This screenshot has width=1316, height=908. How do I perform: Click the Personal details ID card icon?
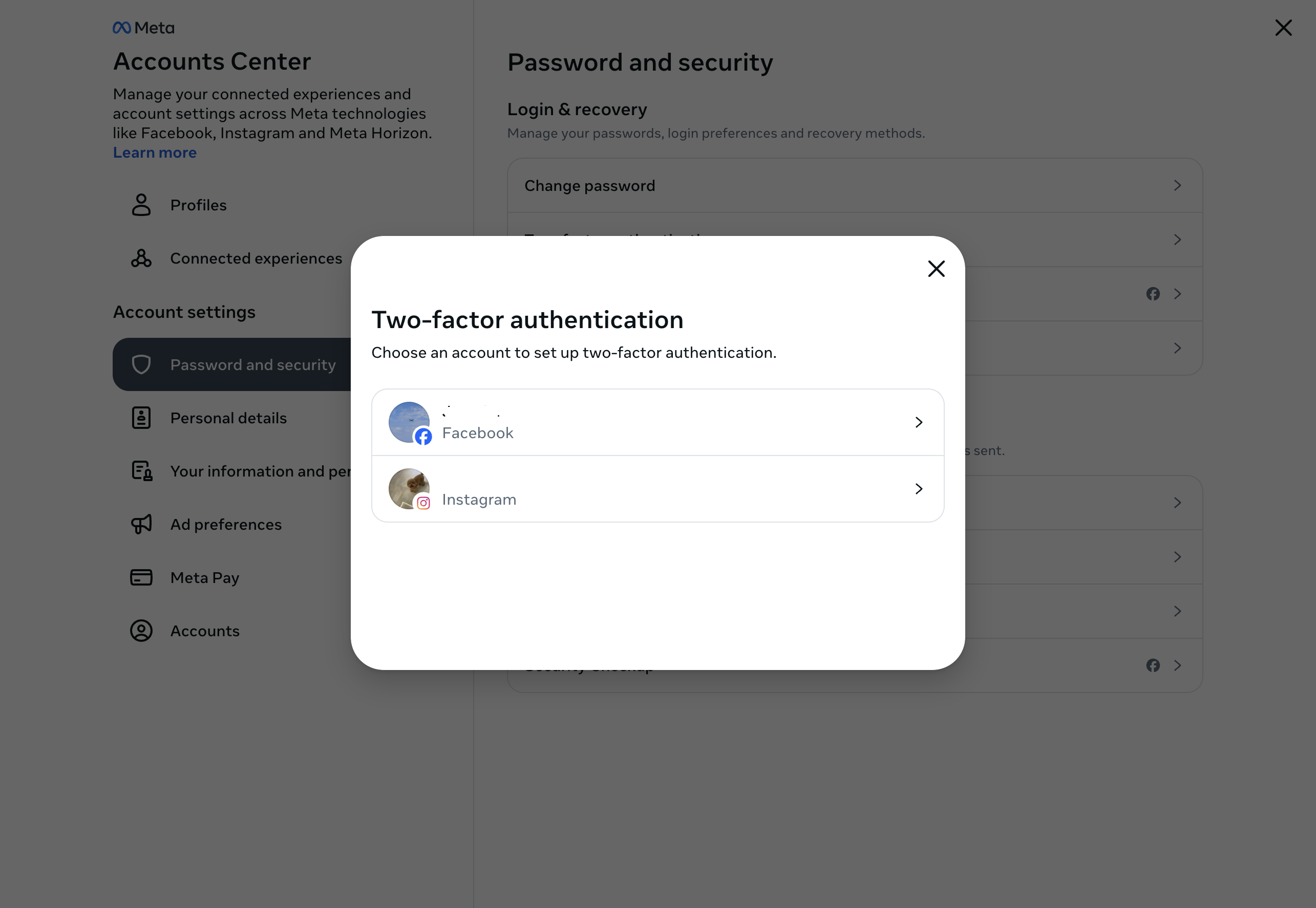point(141,418)
